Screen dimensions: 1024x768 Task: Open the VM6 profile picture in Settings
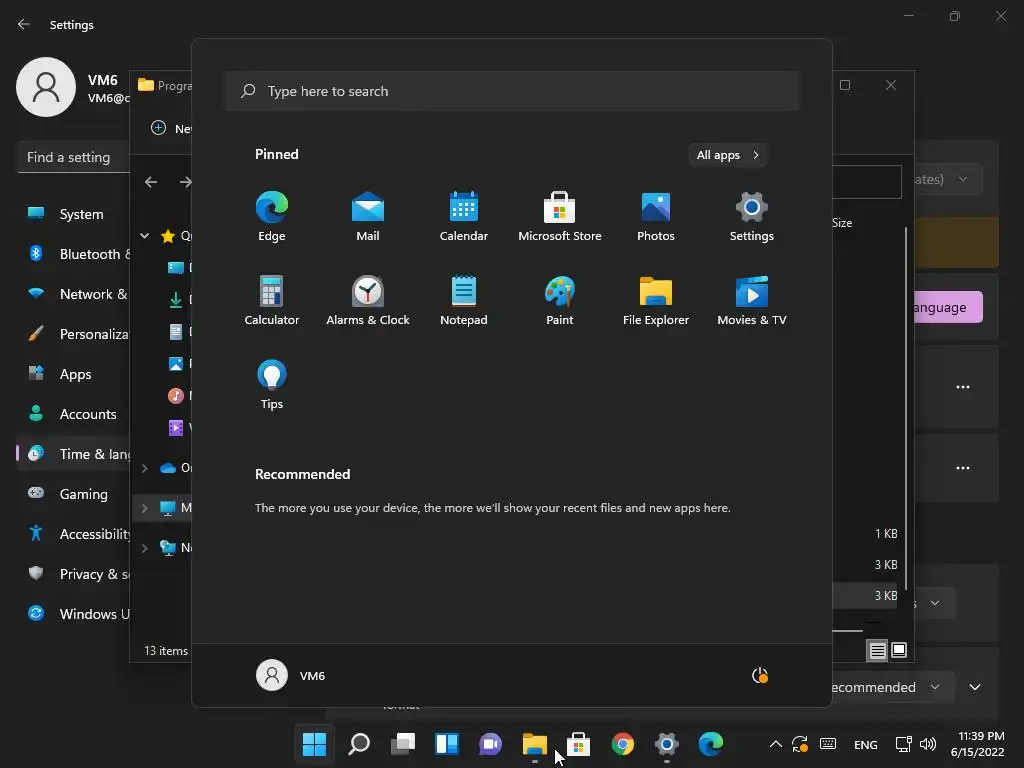tap(46, 87)
